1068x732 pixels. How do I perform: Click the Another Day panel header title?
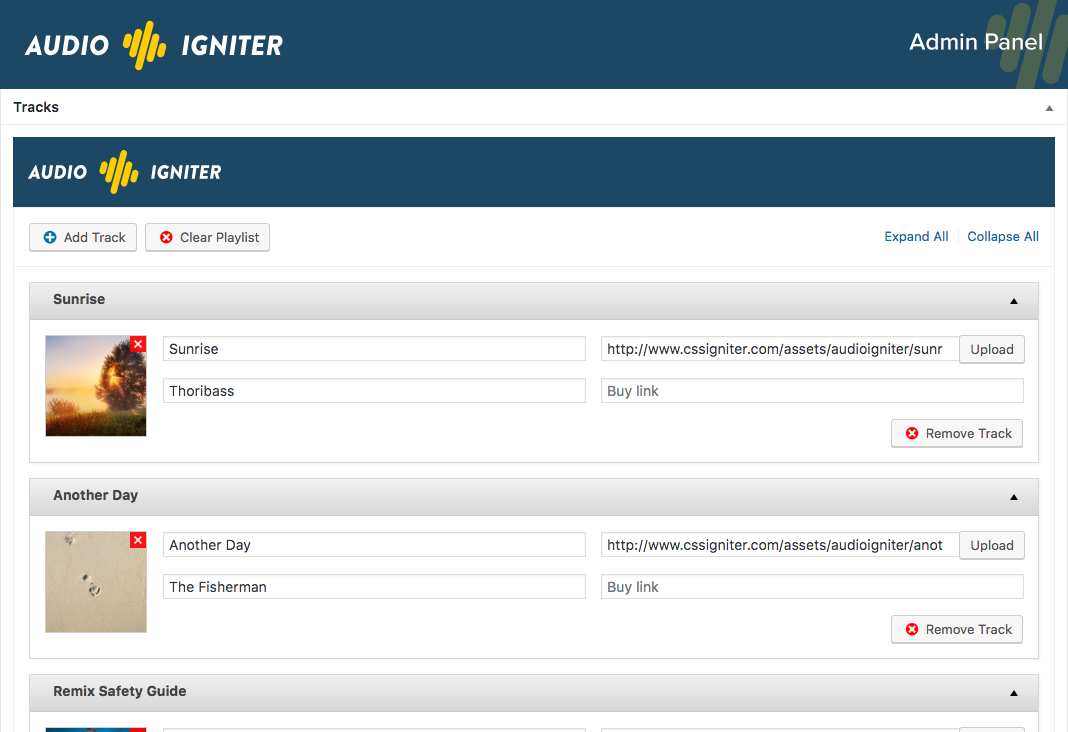click(x=95, y=495)
